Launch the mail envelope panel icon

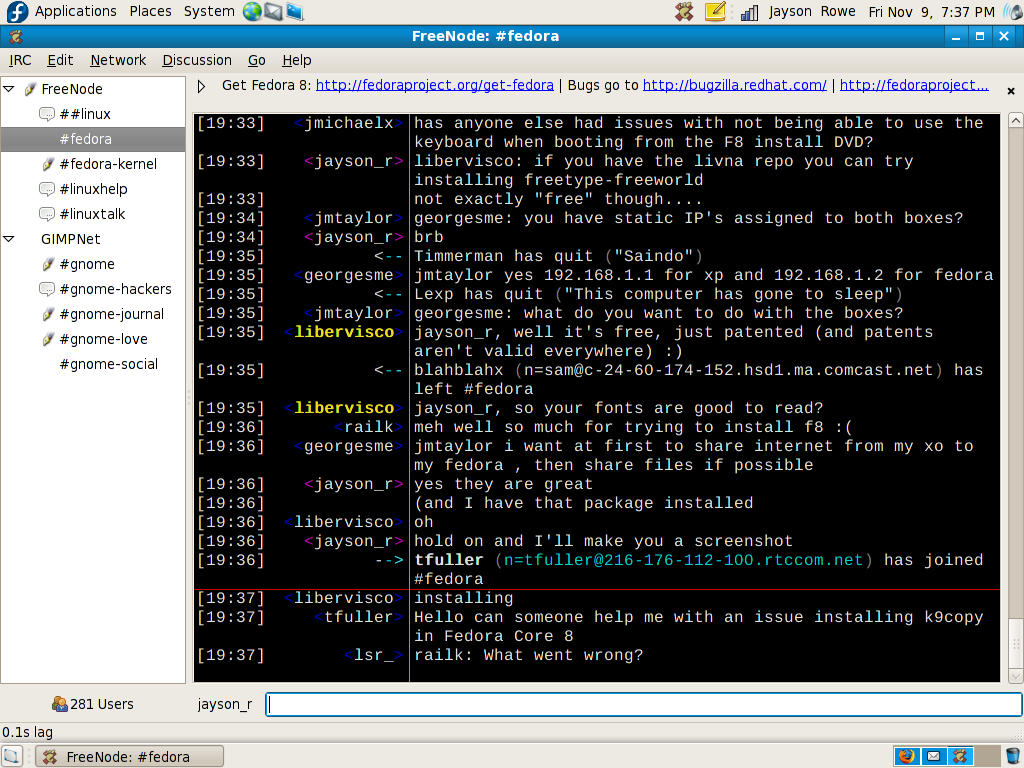pos(274,11)
